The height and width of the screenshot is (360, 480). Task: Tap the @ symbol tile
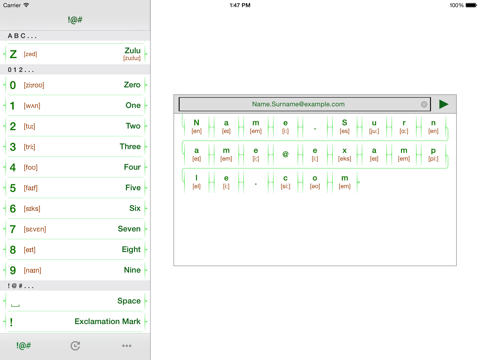[x=285, y=154]
